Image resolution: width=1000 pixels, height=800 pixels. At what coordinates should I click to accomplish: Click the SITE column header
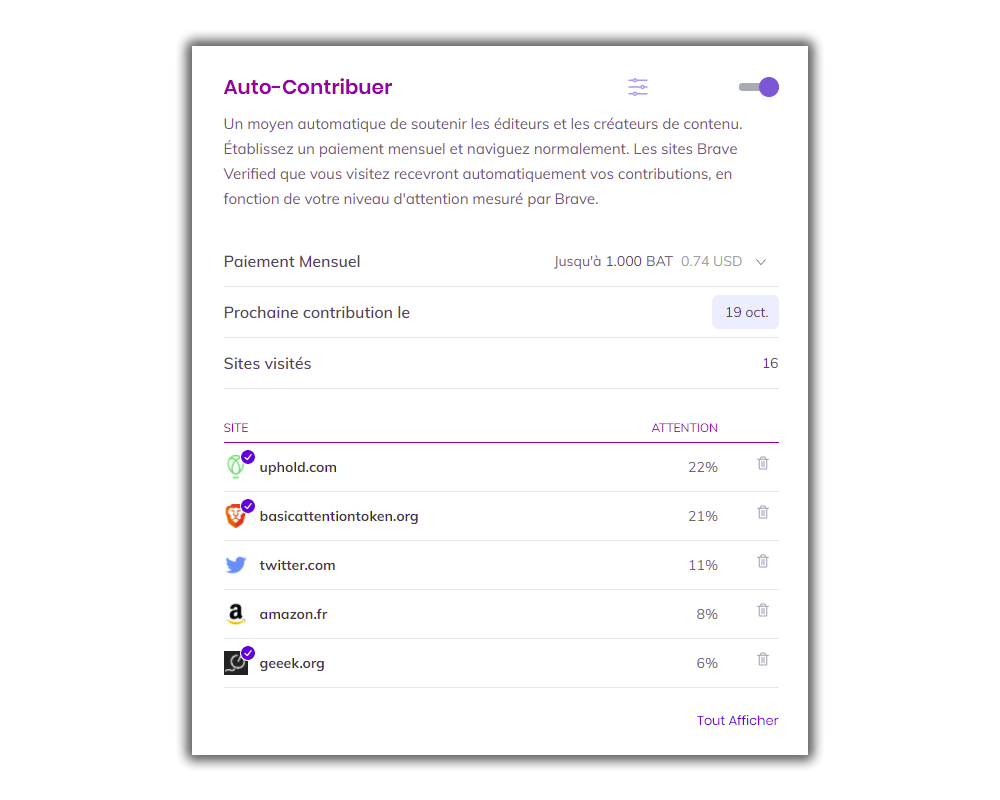pyautogui.click(x=236, y=427)
